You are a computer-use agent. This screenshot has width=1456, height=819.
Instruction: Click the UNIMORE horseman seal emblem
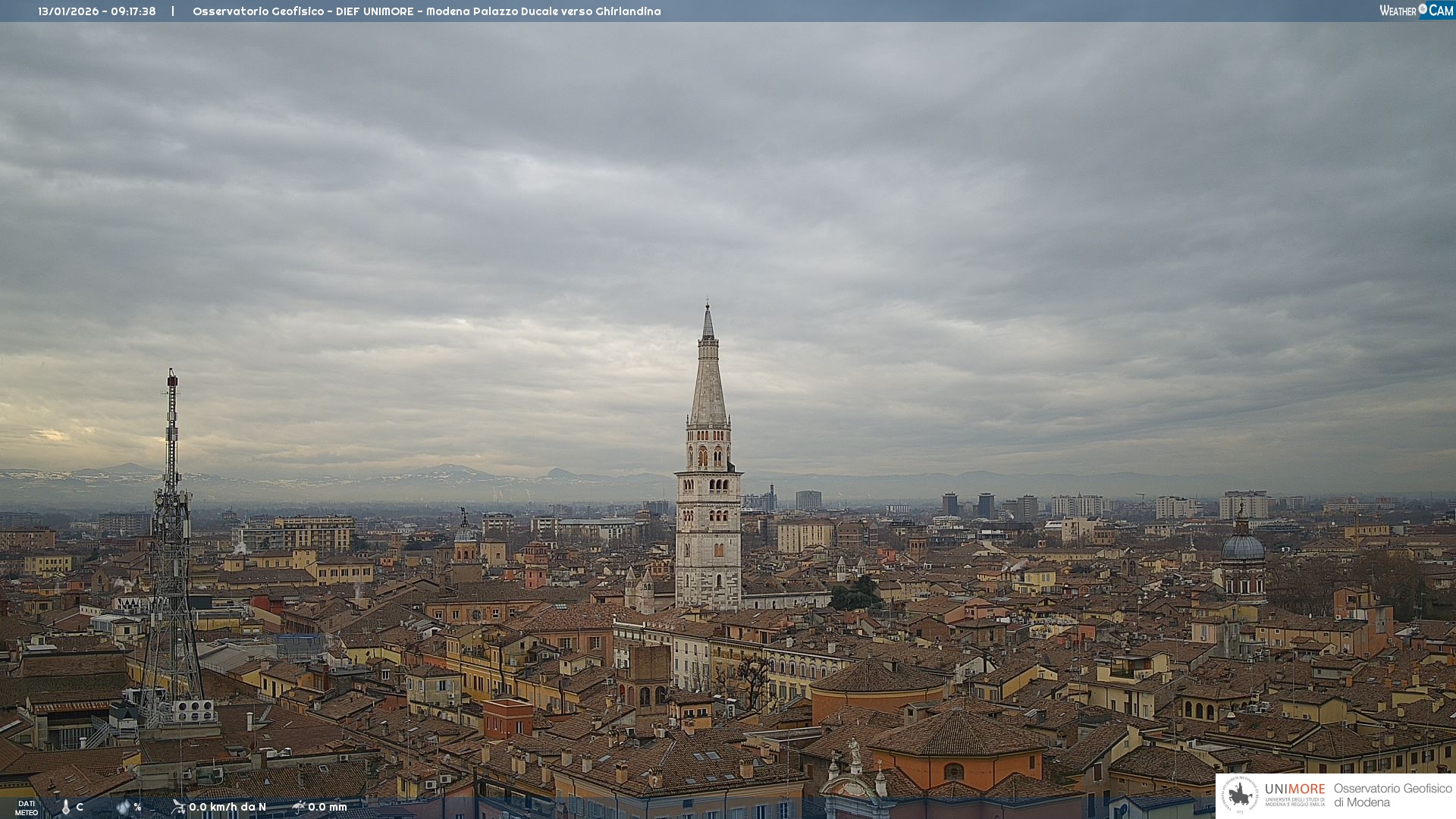point(1240,795)
